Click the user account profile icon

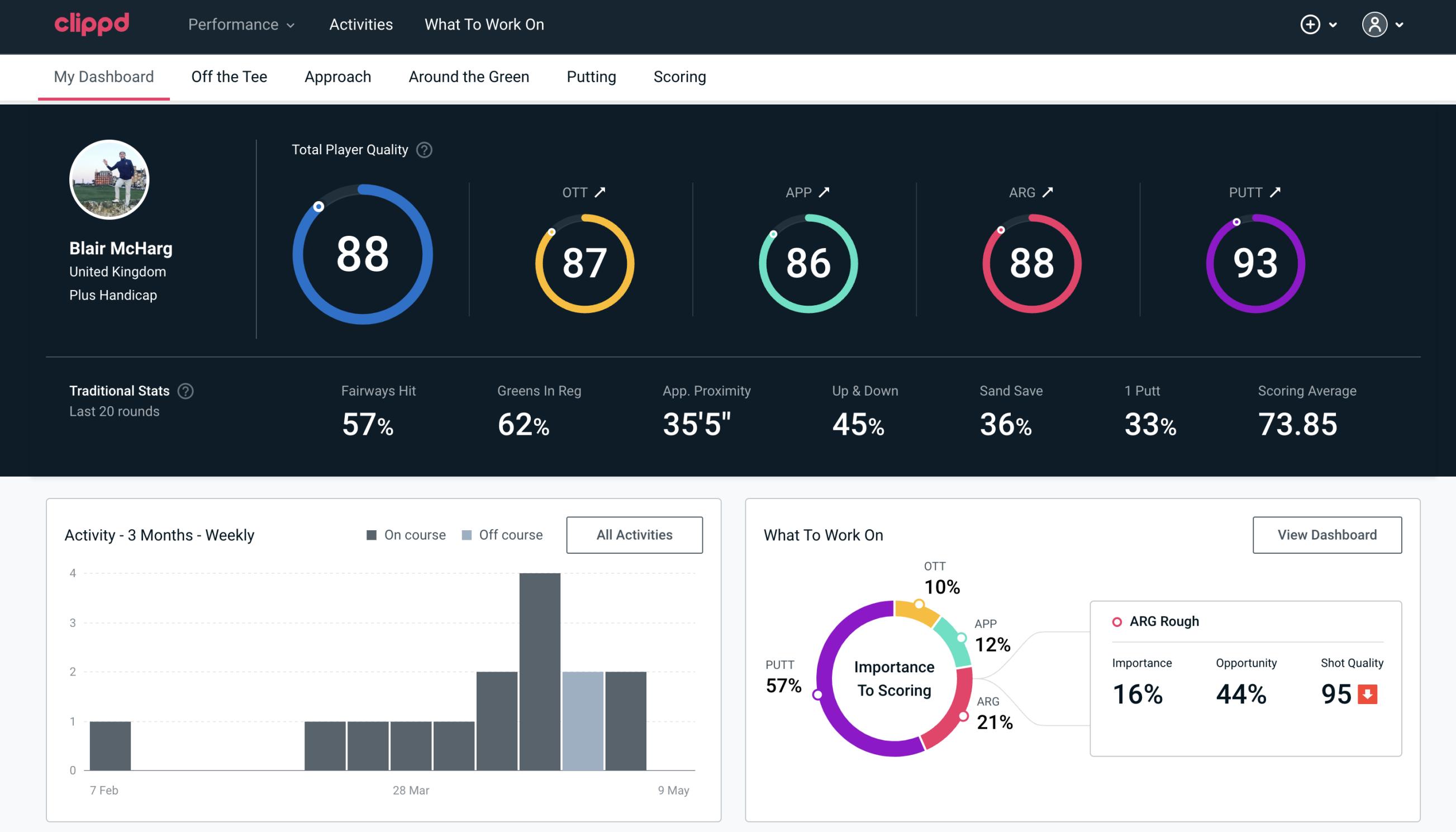click(1375, 24)
